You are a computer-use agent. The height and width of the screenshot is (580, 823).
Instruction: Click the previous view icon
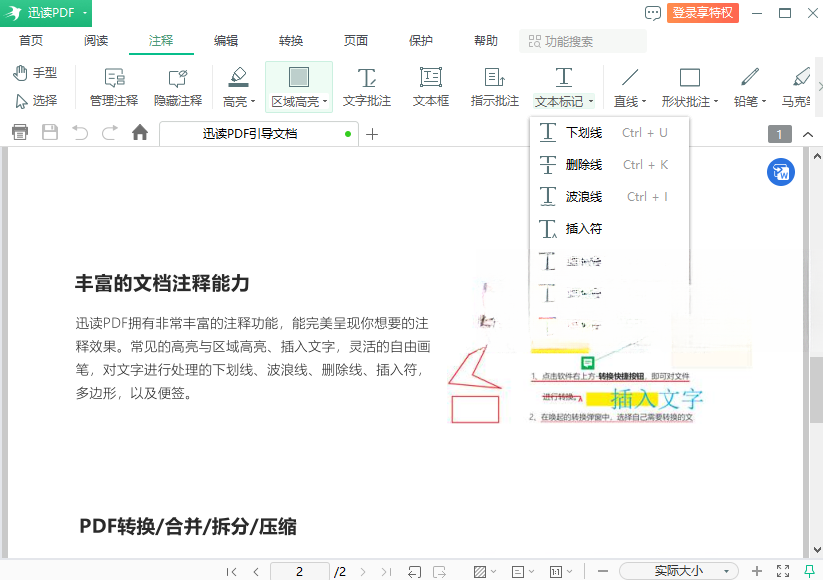415,572
